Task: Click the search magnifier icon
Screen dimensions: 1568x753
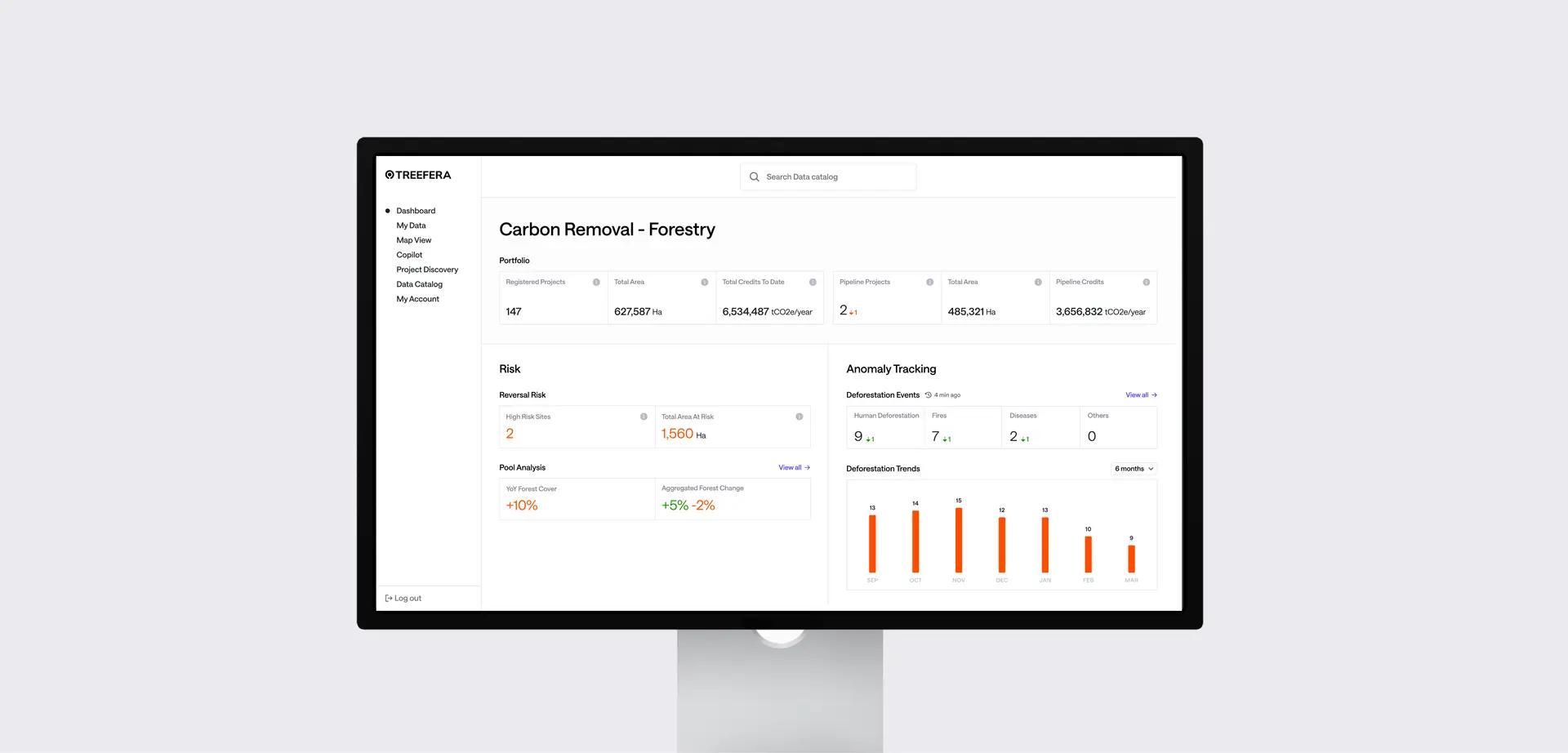Action: tap(755, 177)
